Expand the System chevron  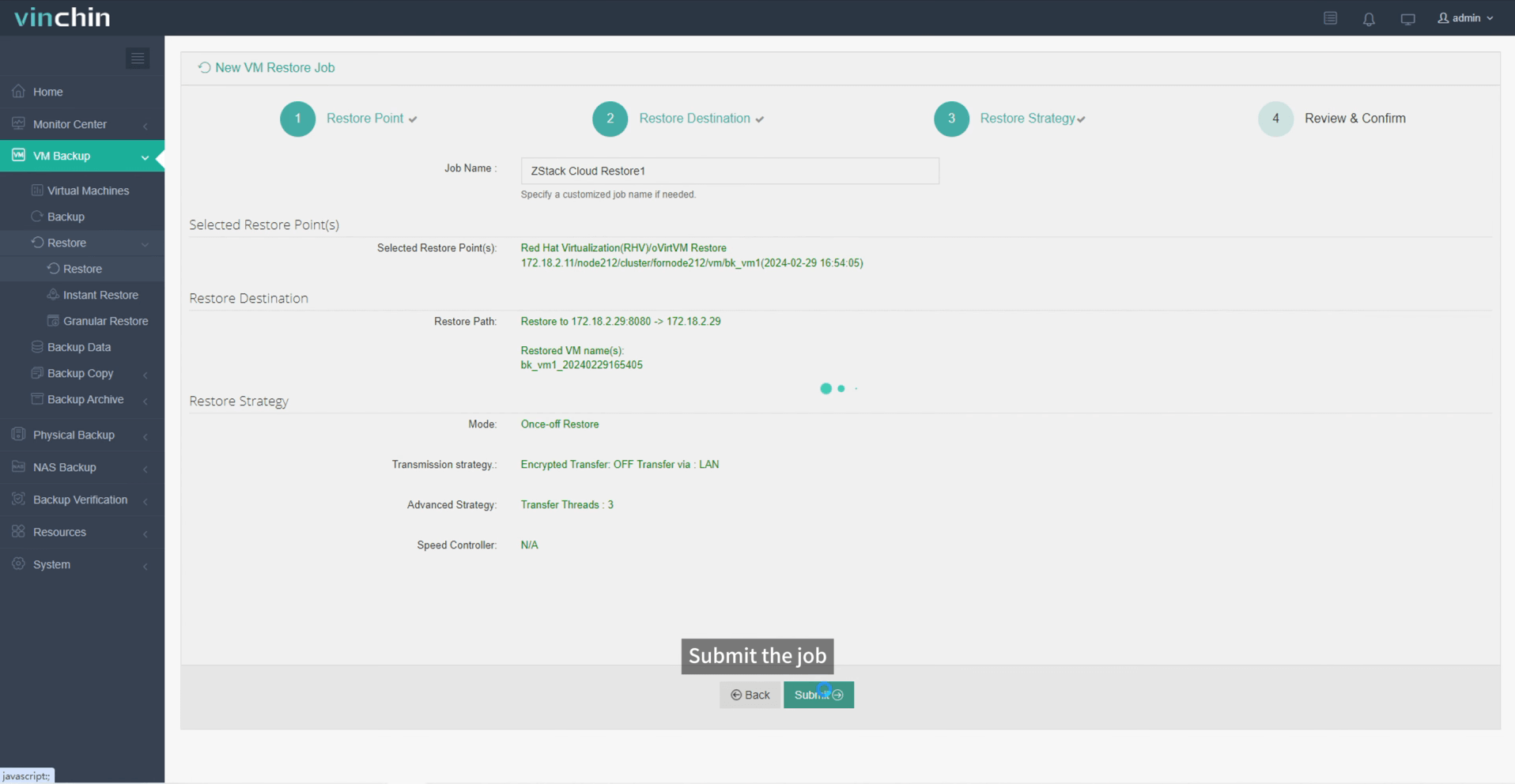tap(145, 566)
